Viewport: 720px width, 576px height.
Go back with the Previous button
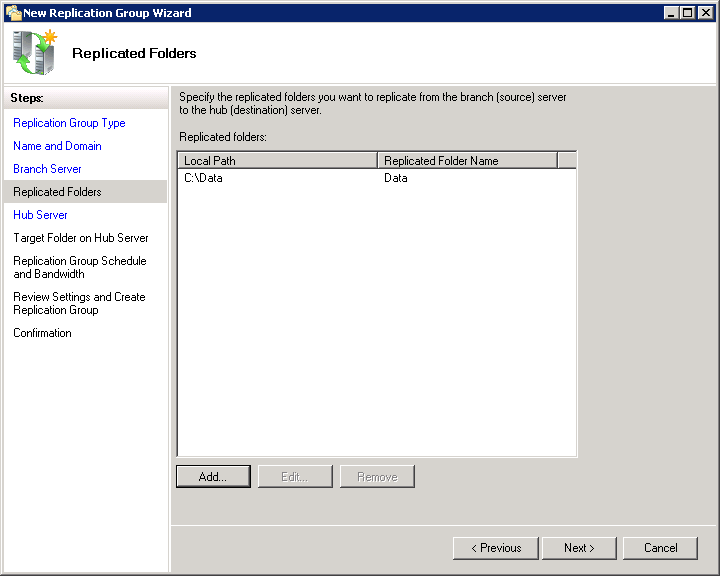click(495, 548)
